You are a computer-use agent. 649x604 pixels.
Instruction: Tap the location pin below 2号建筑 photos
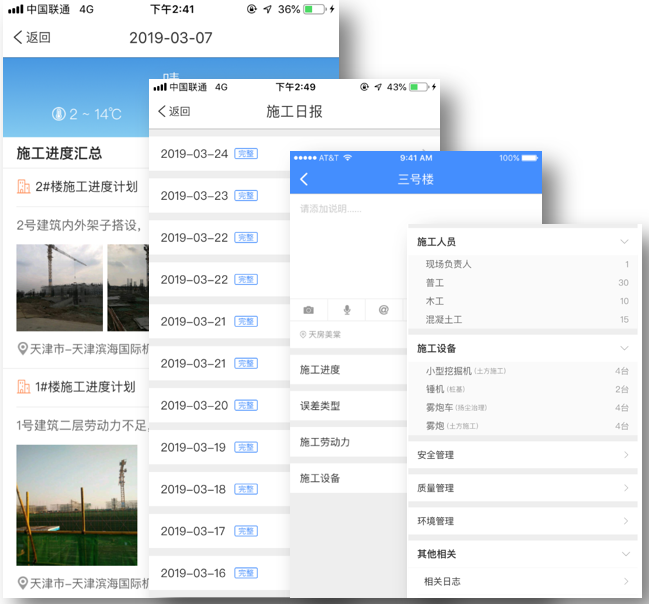[23, 349]
